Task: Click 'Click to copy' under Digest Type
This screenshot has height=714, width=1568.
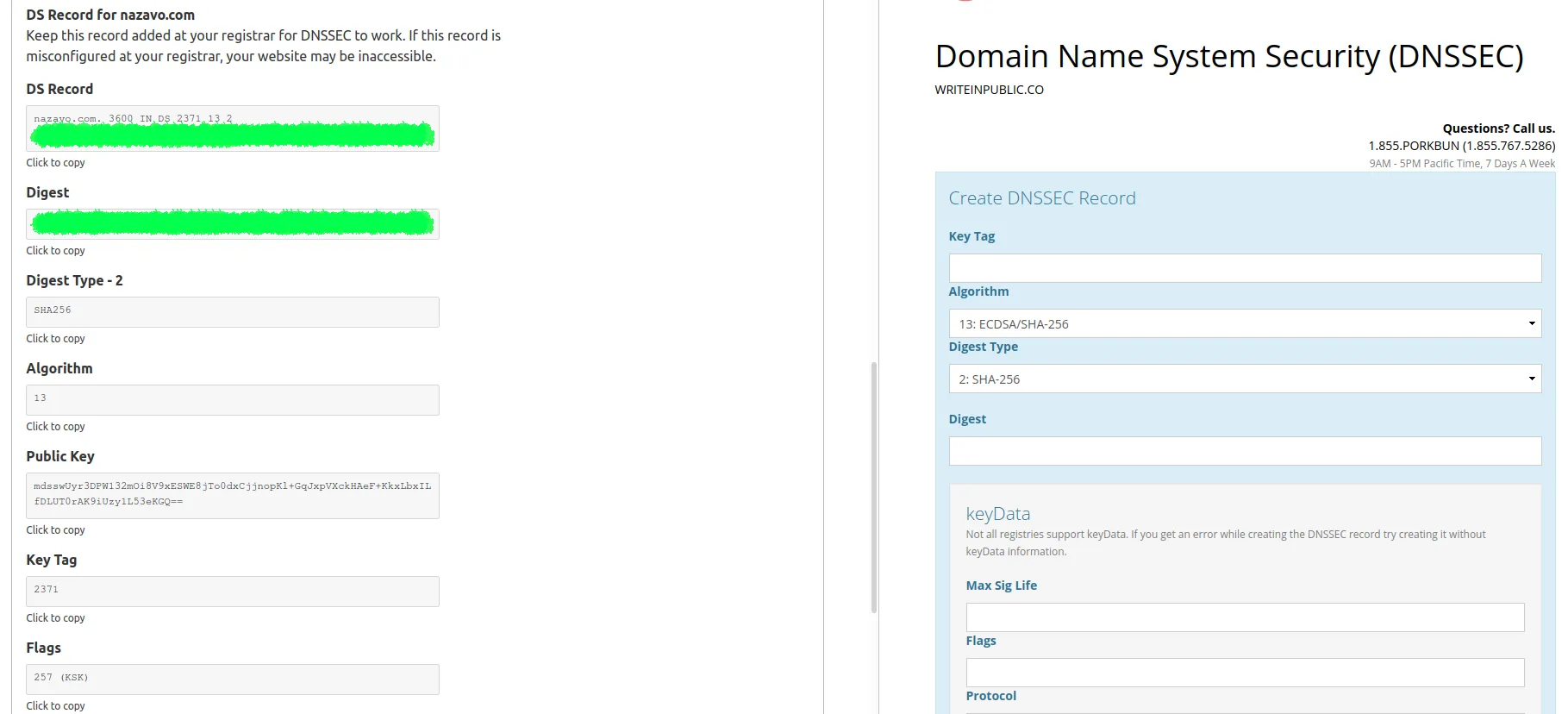Action: click(55, 339)
